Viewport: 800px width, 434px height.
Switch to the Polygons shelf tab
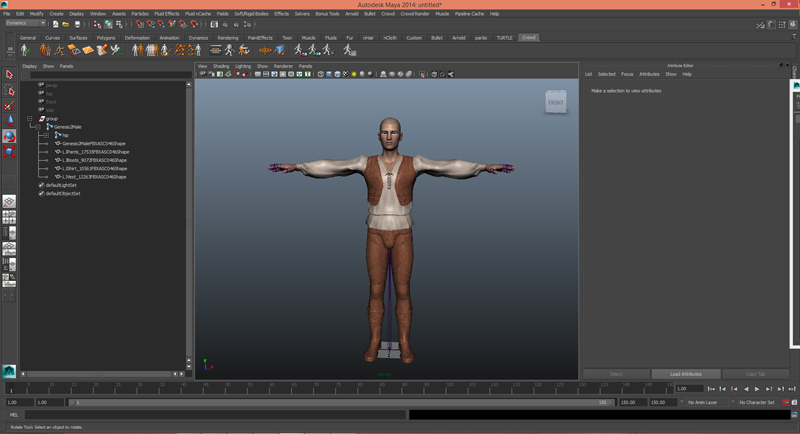(x=106, y=38)
